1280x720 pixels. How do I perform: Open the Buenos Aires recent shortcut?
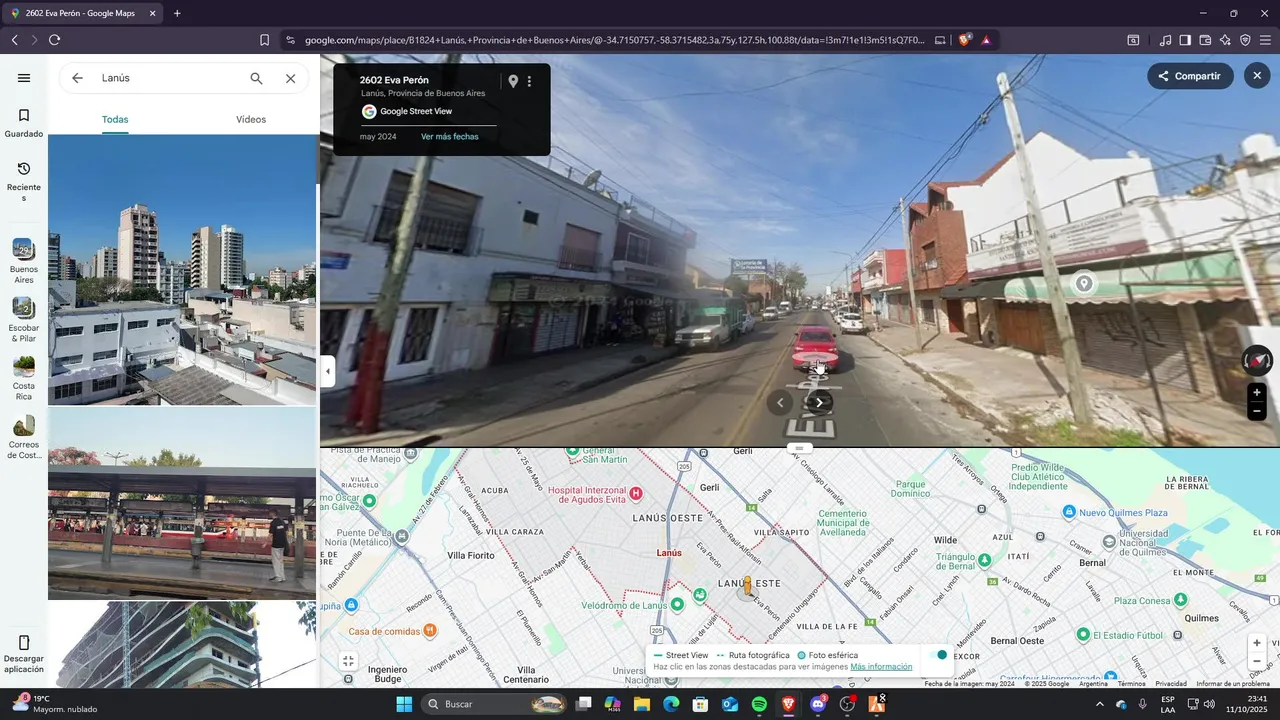point(24,261)
